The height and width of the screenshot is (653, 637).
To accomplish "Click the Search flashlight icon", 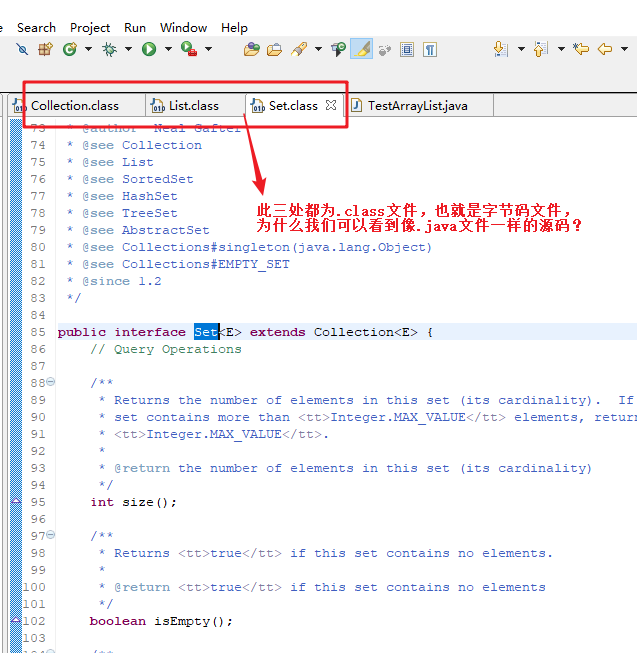I will (299, 50).
